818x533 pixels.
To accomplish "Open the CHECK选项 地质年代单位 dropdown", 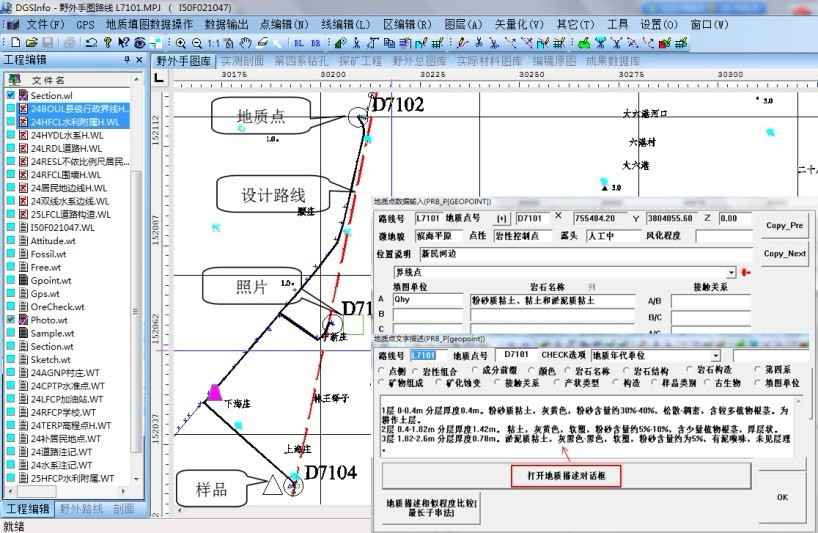I will pos(716,356).
